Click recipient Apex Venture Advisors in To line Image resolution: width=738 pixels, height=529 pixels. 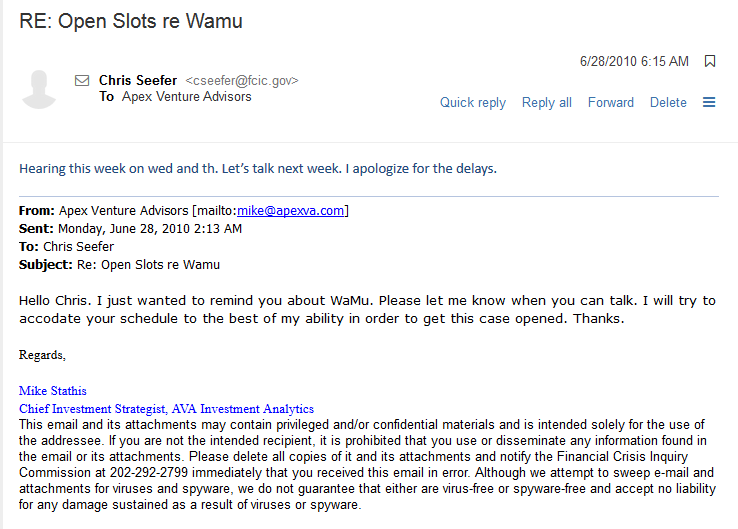click(x=186, y=97)
